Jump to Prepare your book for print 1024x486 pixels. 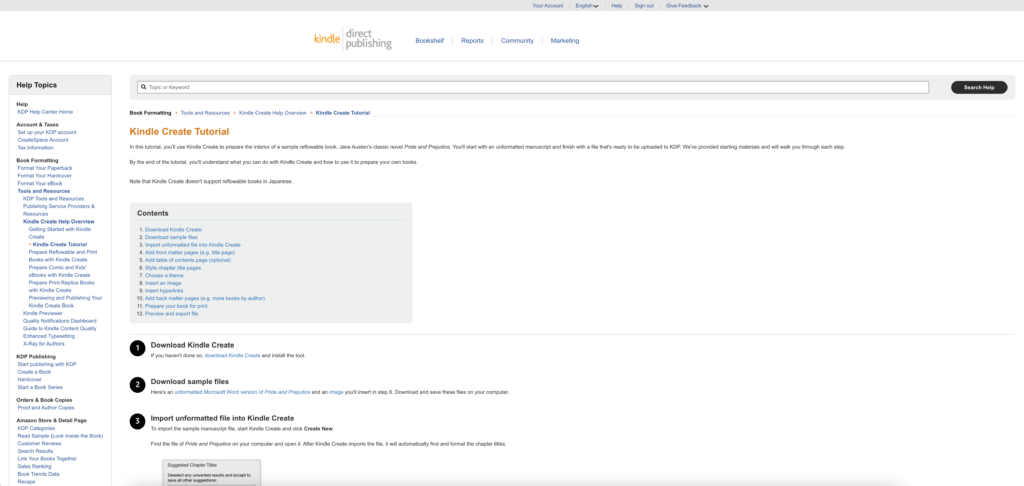pyautogui.click(x=176, y=306)
